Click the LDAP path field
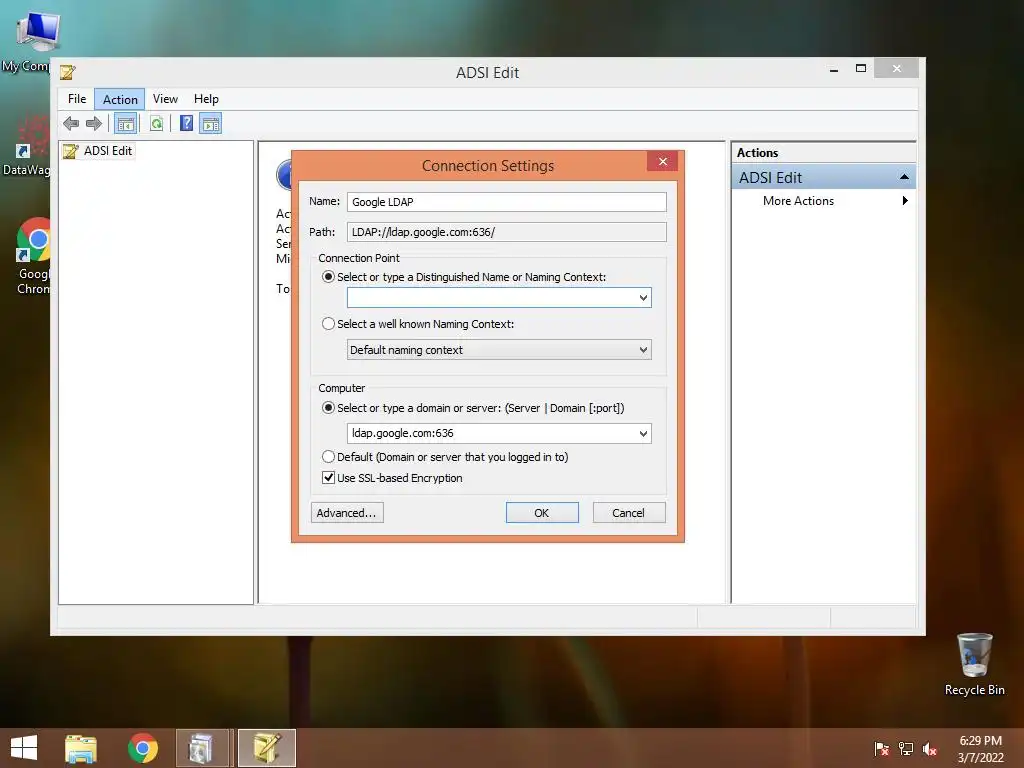Screen dimensions: 1024x768 click(507, 232)
